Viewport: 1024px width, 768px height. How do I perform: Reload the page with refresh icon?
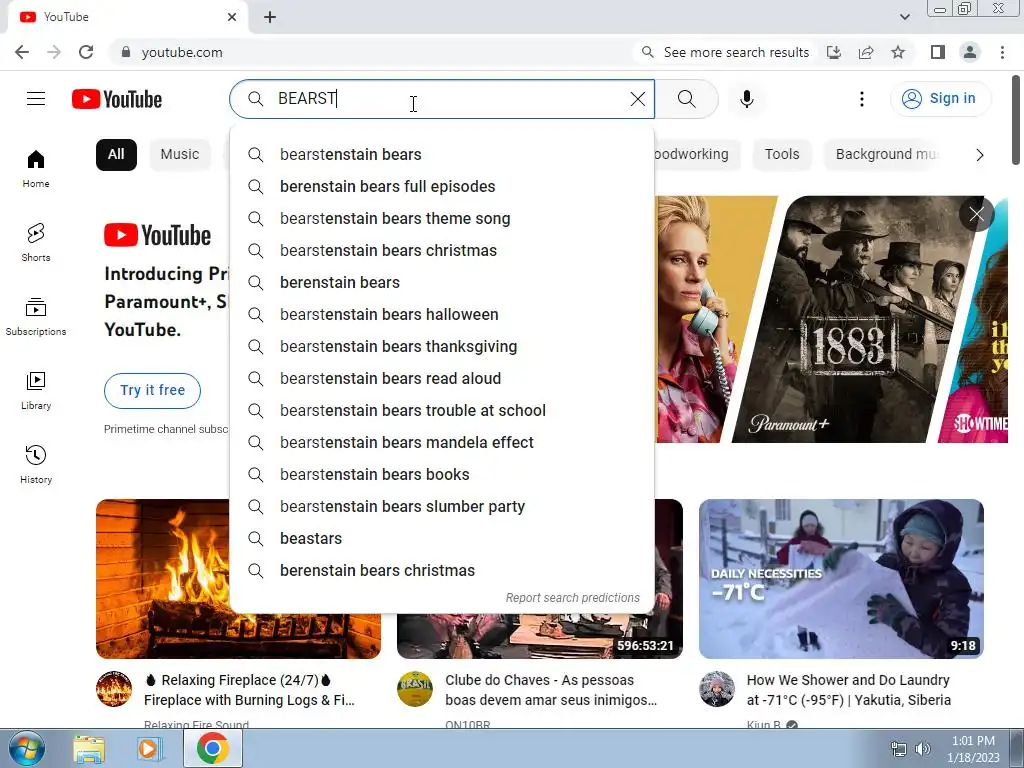pos(86,52)
